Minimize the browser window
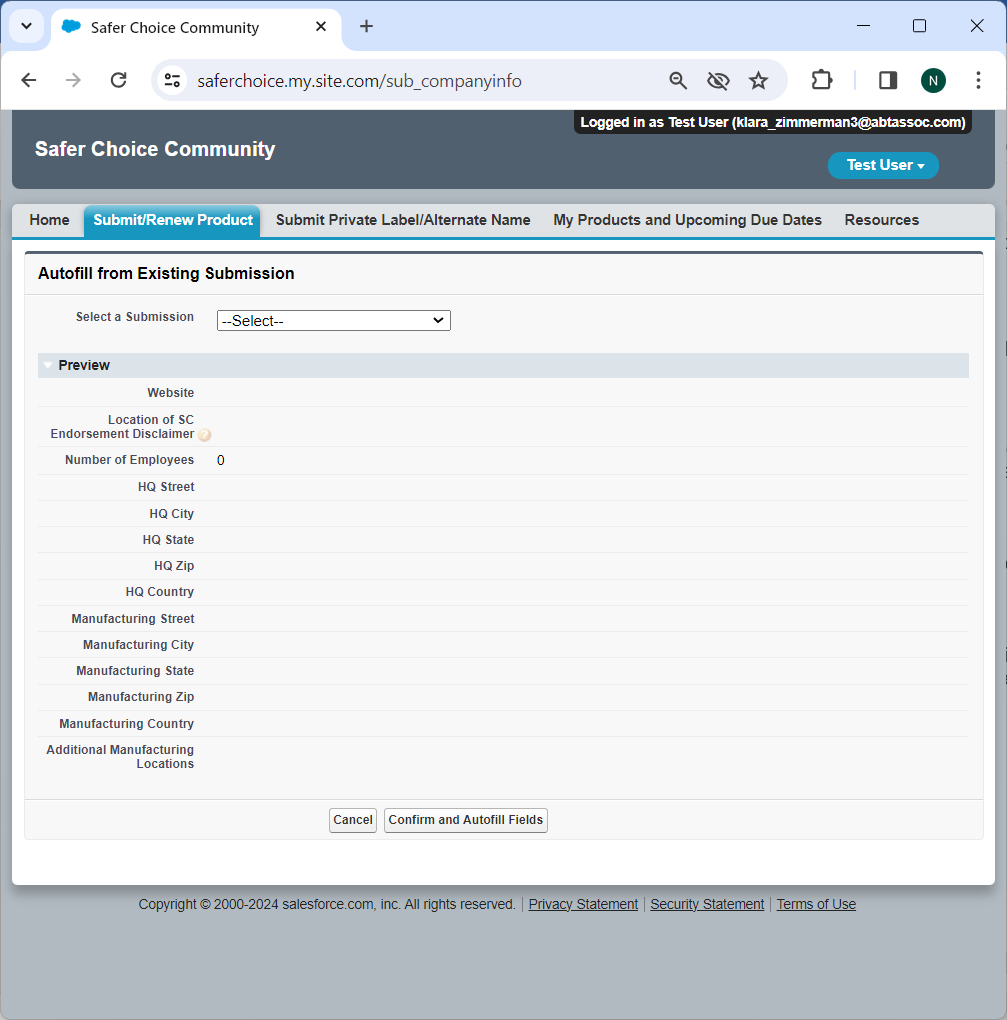The image size is (1007, 1020). pyautogui.click(x=863, y=26)
